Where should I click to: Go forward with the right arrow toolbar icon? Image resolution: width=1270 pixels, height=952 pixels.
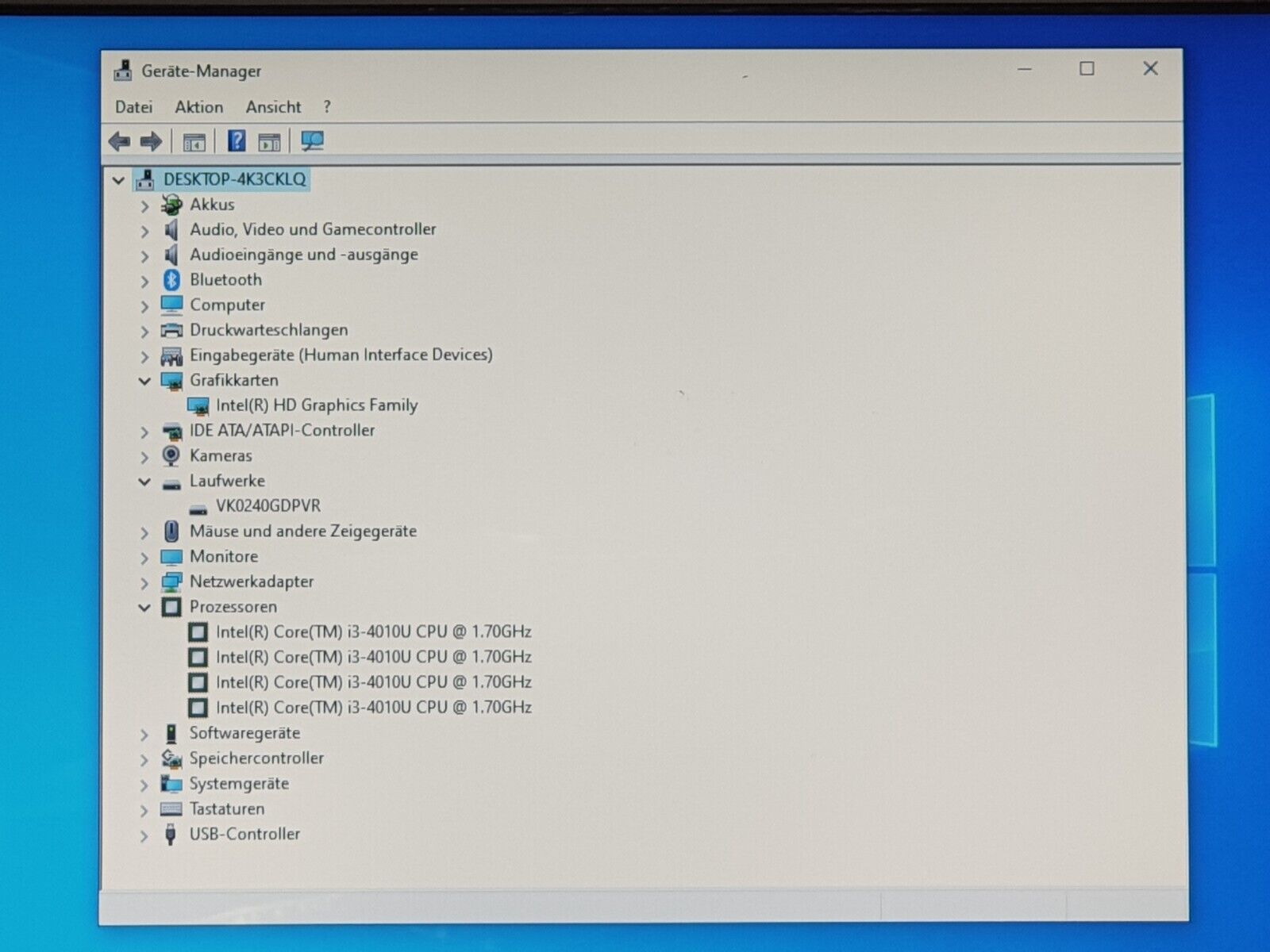pos(151,142)
